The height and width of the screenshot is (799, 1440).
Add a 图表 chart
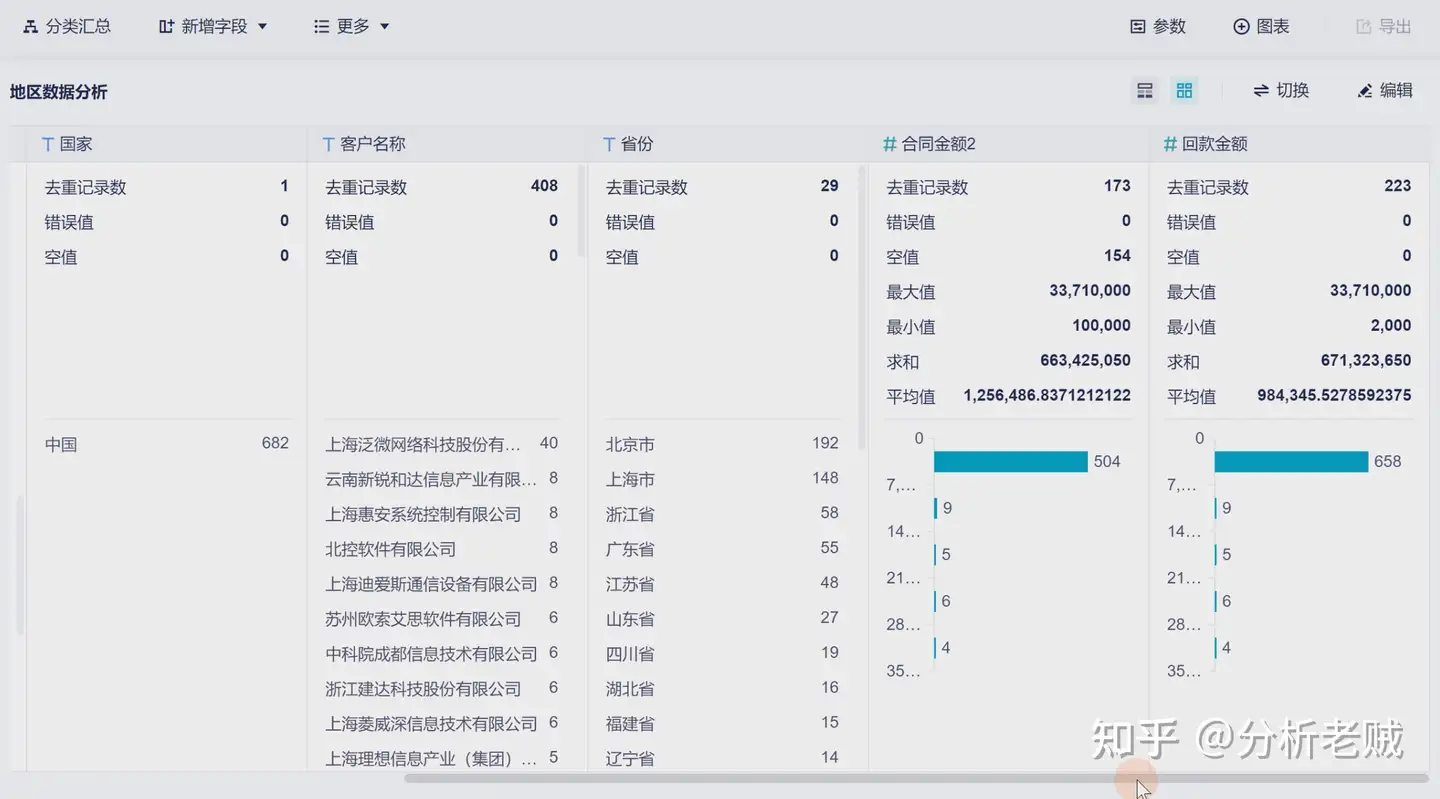(1261, 27)
